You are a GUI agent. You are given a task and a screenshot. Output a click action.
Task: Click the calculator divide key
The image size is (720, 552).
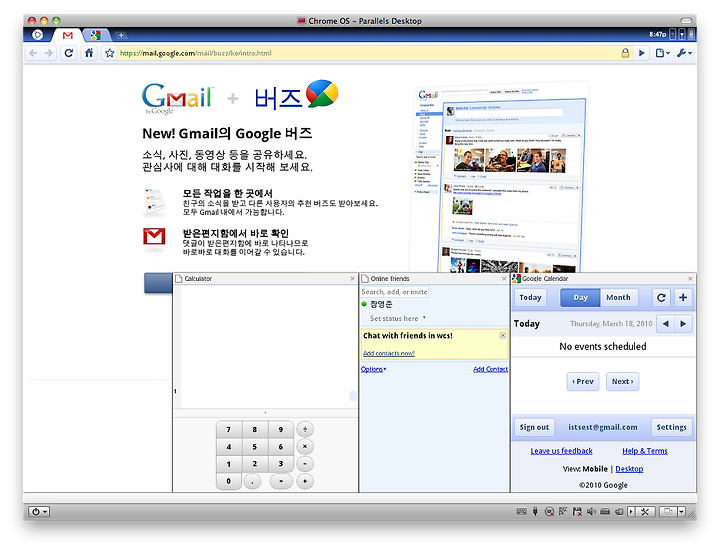click(x=305, y=429)
